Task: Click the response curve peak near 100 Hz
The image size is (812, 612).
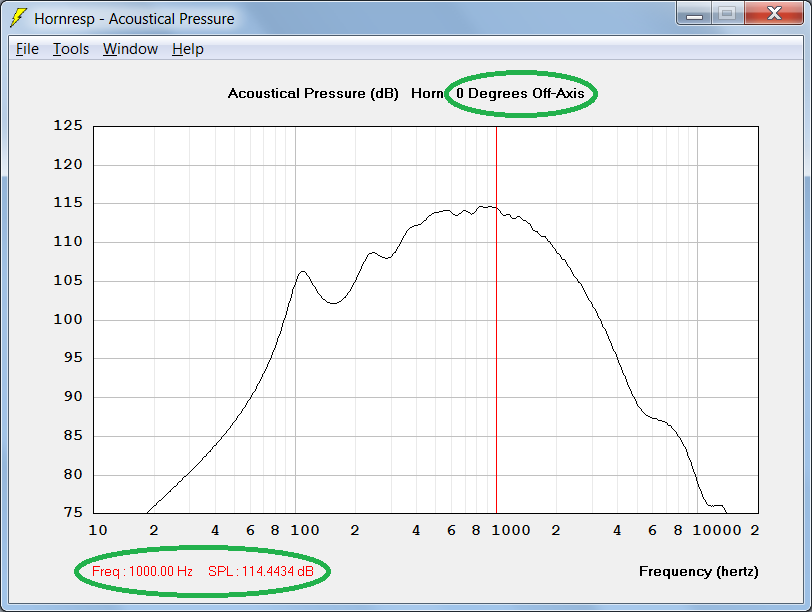Action: pyautogui.click(x=302, y=272)
